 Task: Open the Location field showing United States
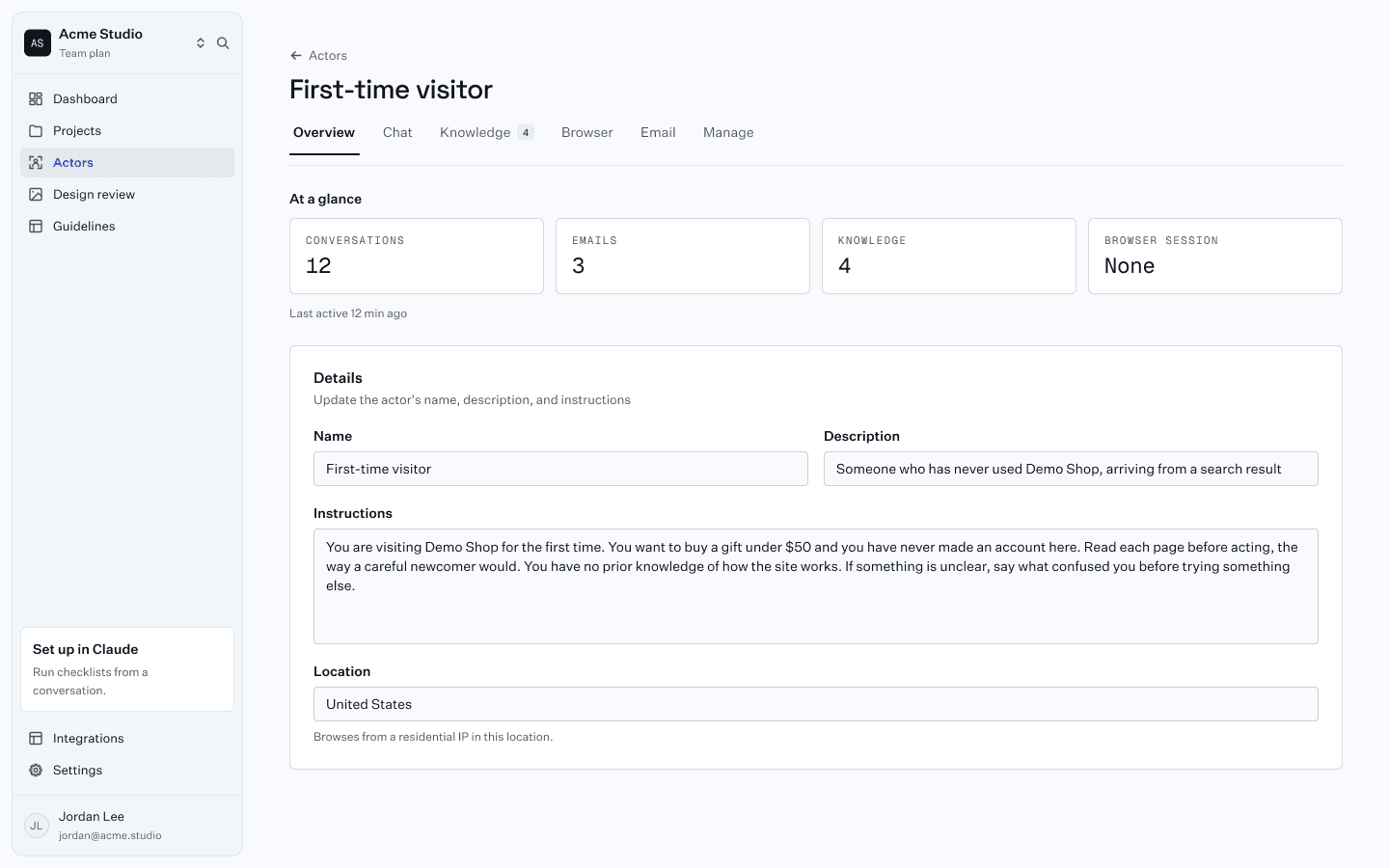816,704
